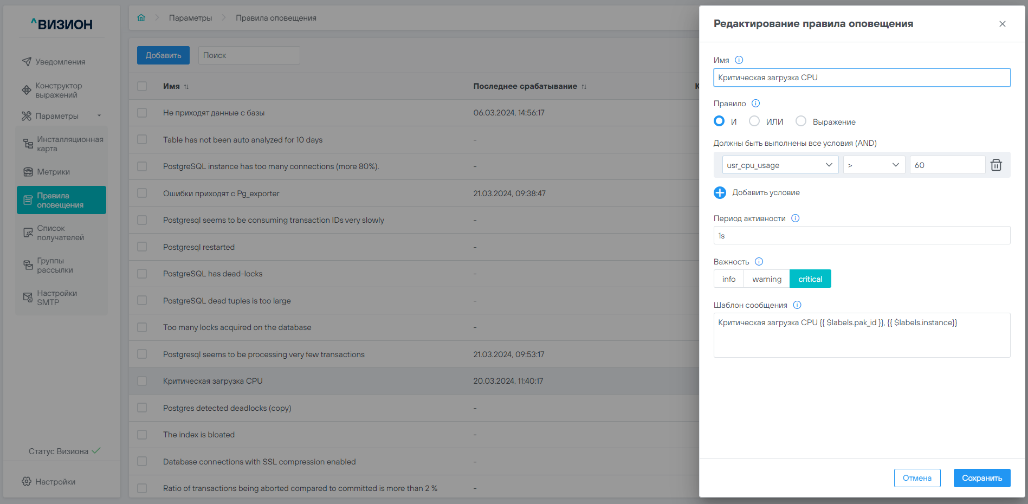The height and width of the screenshot is (504, 1028).
Task: Open info tooltip next to Имя label
Action: click(x=739, y=60)
